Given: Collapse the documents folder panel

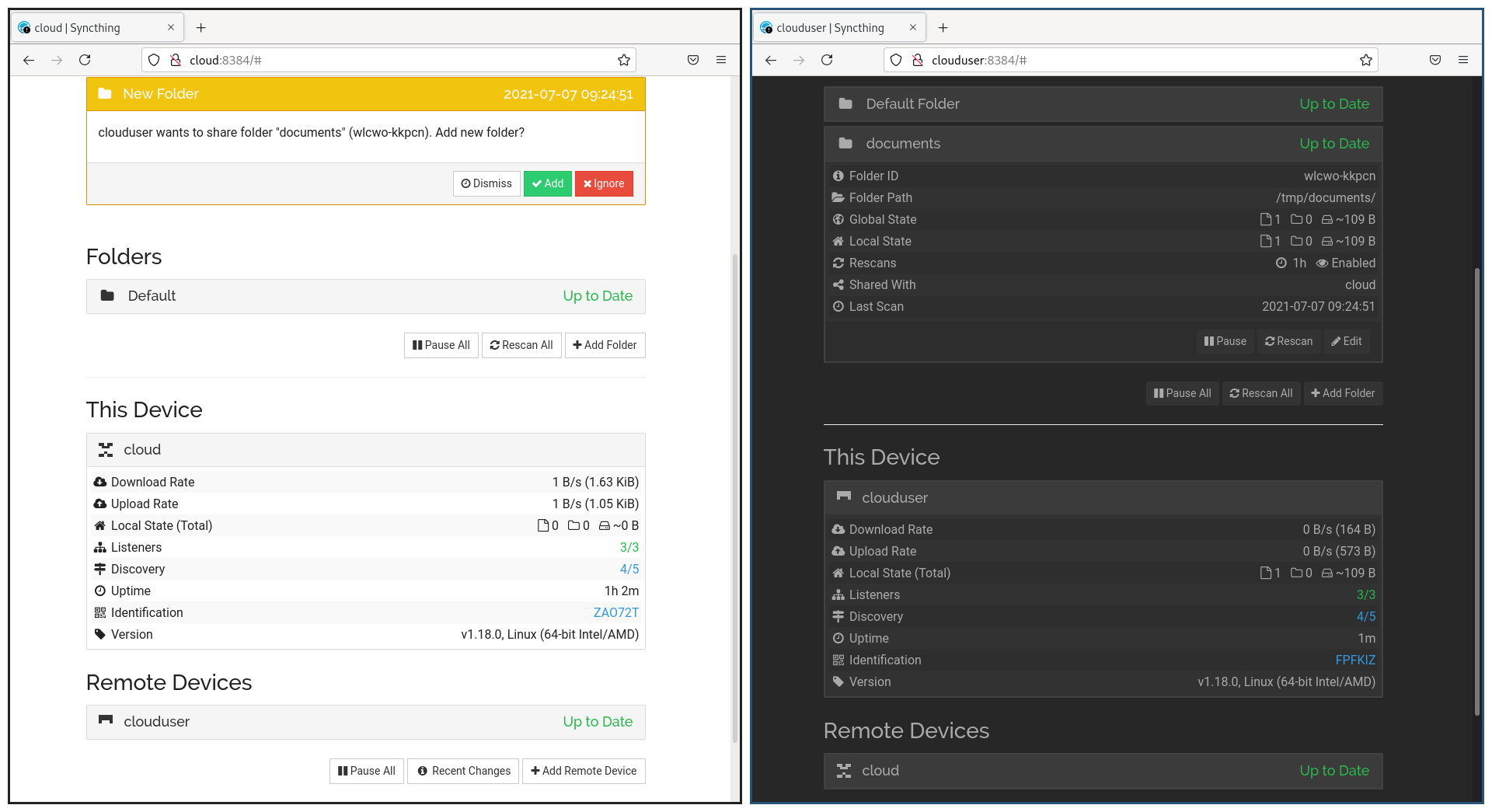Looking at the screenshot, I should coord(1103,144).
